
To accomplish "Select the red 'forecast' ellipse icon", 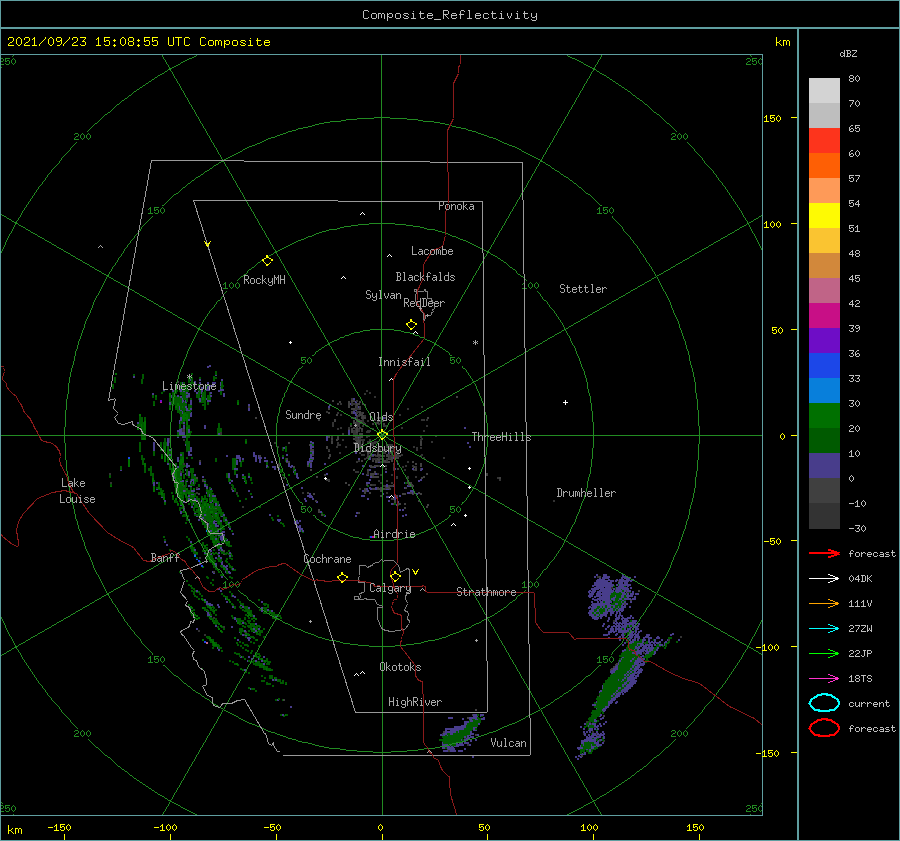I will 824,728.
